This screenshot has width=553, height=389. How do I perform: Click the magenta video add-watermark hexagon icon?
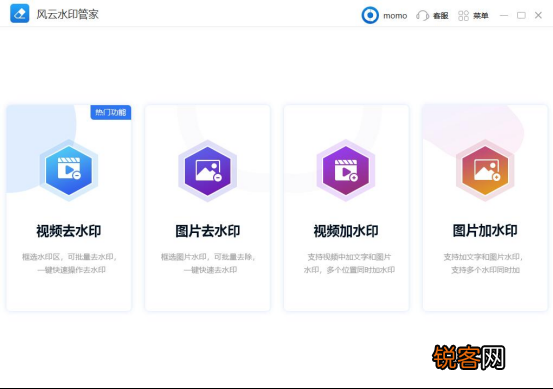346,171
